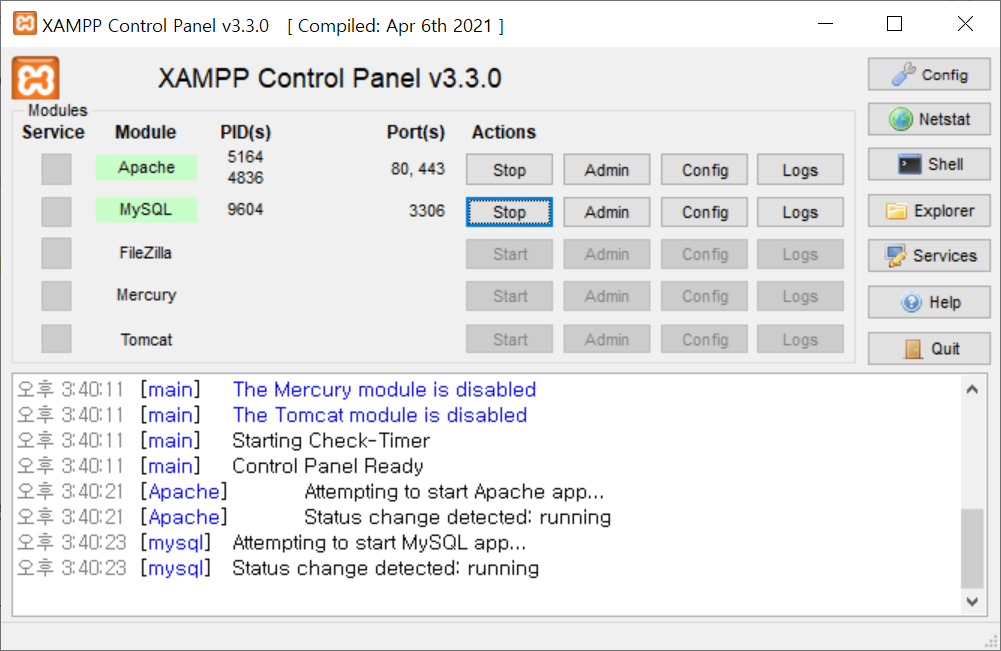Select Apache PID 4836
The height and width of the screenshot is (651, 1001).
(245, 177)
